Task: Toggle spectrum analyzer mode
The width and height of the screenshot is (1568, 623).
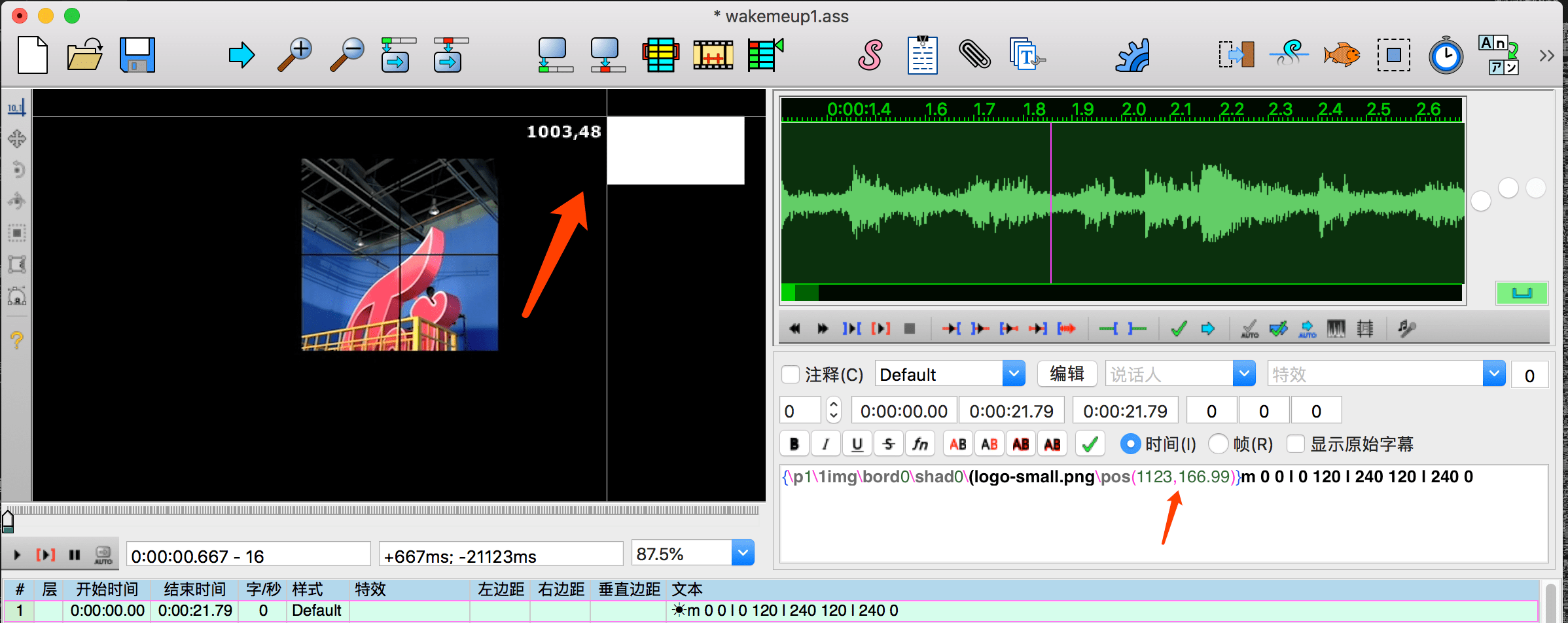Action: coord(1336,329)
